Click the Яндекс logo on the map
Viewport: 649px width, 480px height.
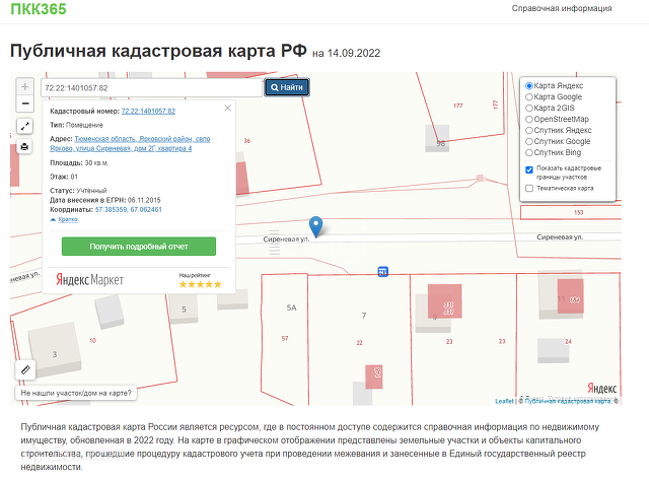coord(602,389)
